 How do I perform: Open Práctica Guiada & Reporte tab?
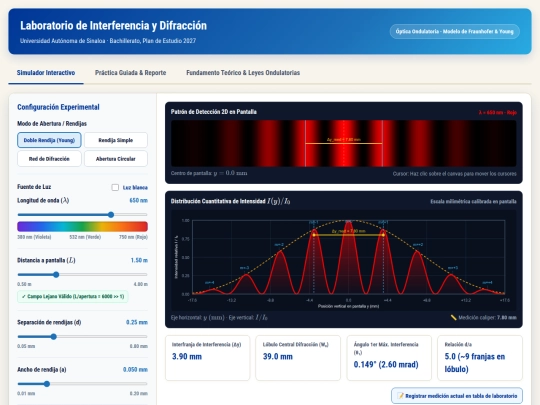pos(131,73)
